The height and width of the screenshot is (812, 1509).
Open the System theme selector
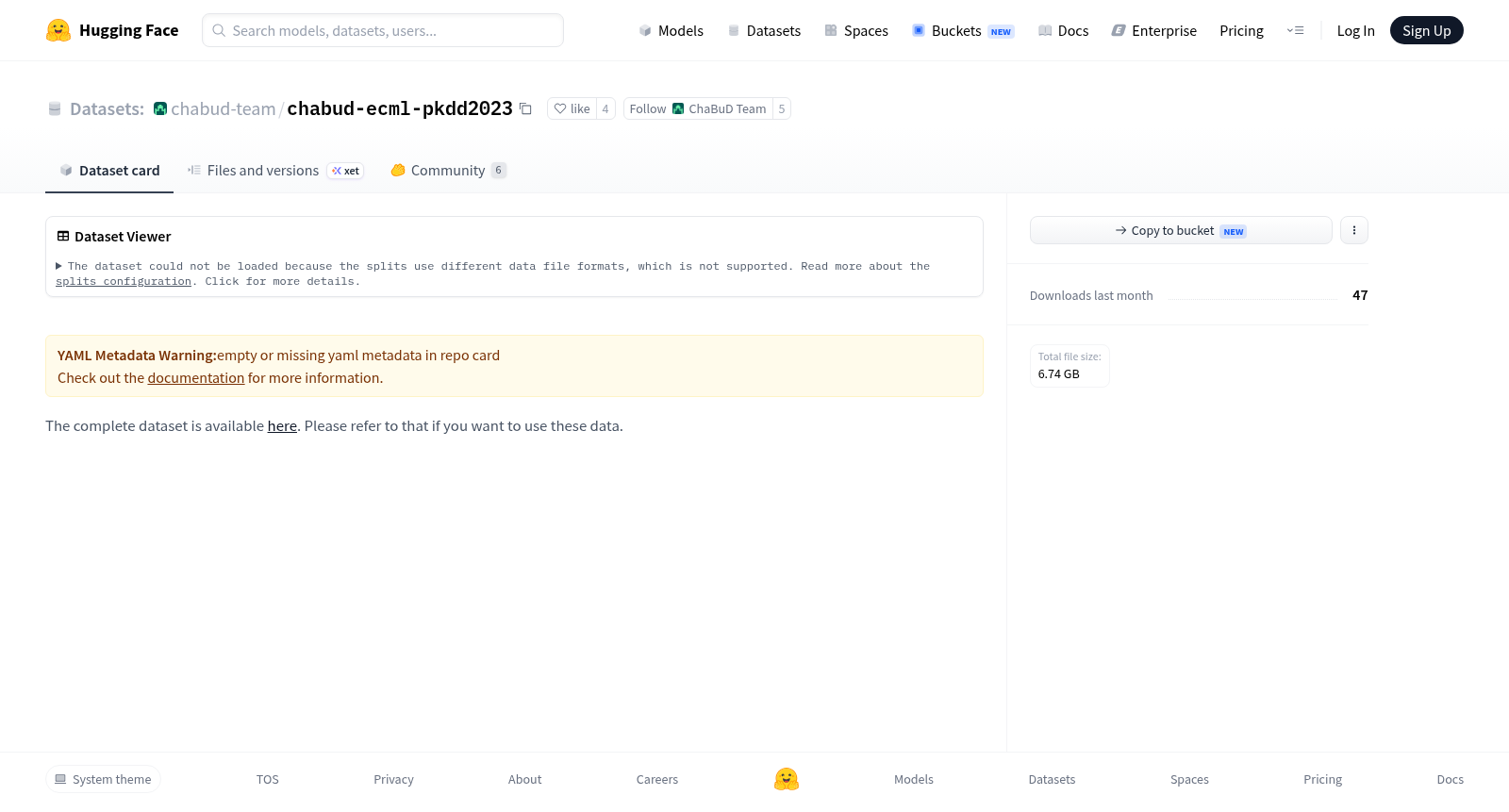(103, 779)
